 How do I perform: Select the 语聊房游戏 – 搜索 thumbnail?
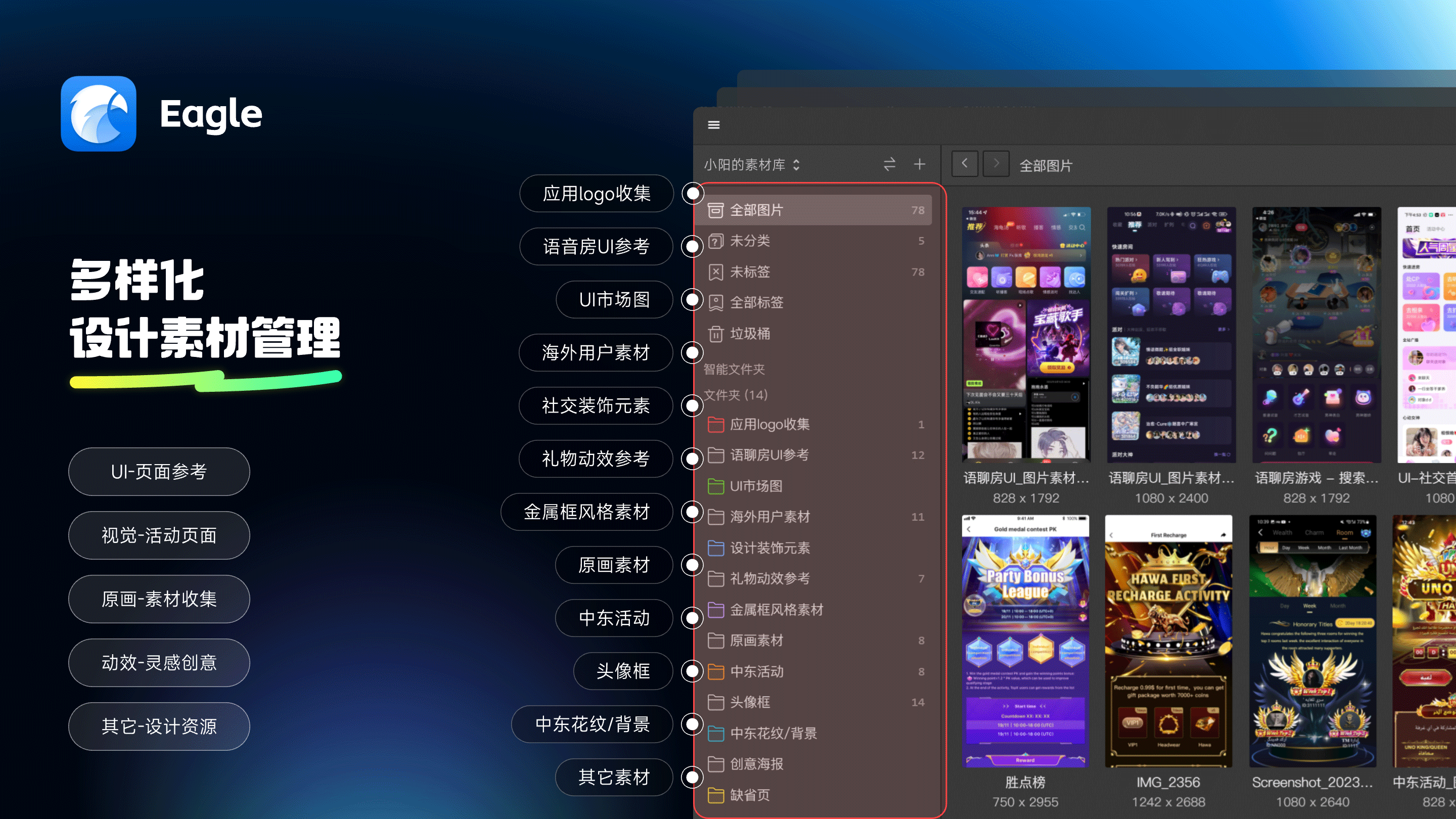(x=1316, y=335)
